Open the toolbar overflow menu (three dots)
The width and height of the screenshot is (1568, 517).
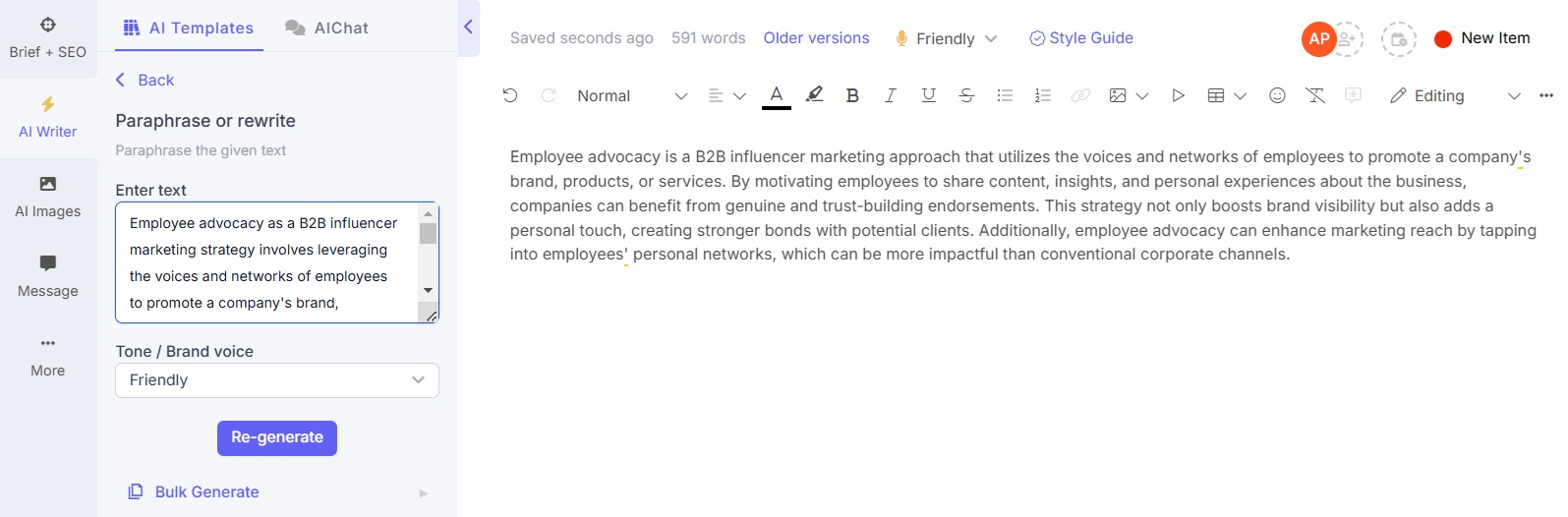click(1546, 95)
